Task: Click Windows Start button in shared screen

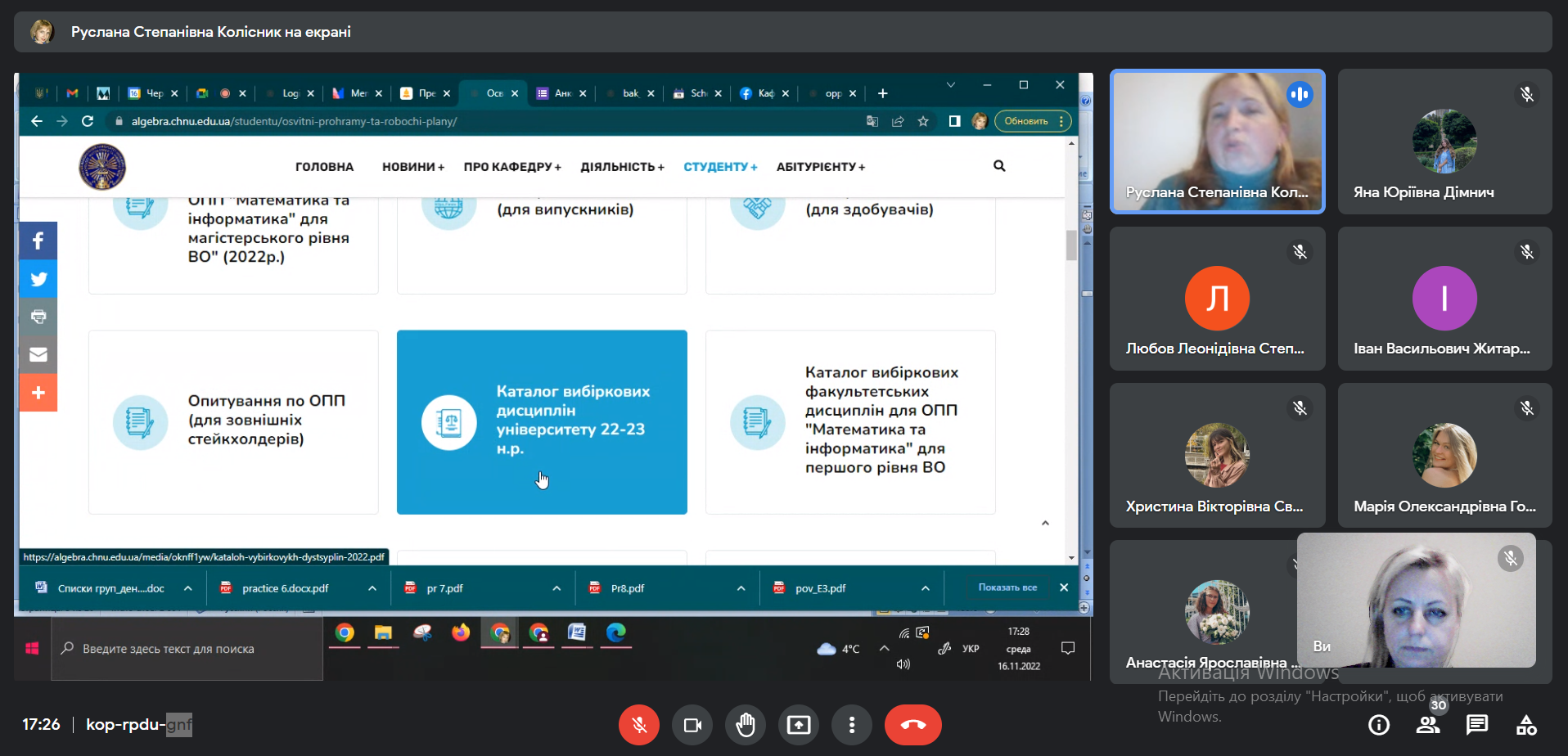Action: pos(32,649)
